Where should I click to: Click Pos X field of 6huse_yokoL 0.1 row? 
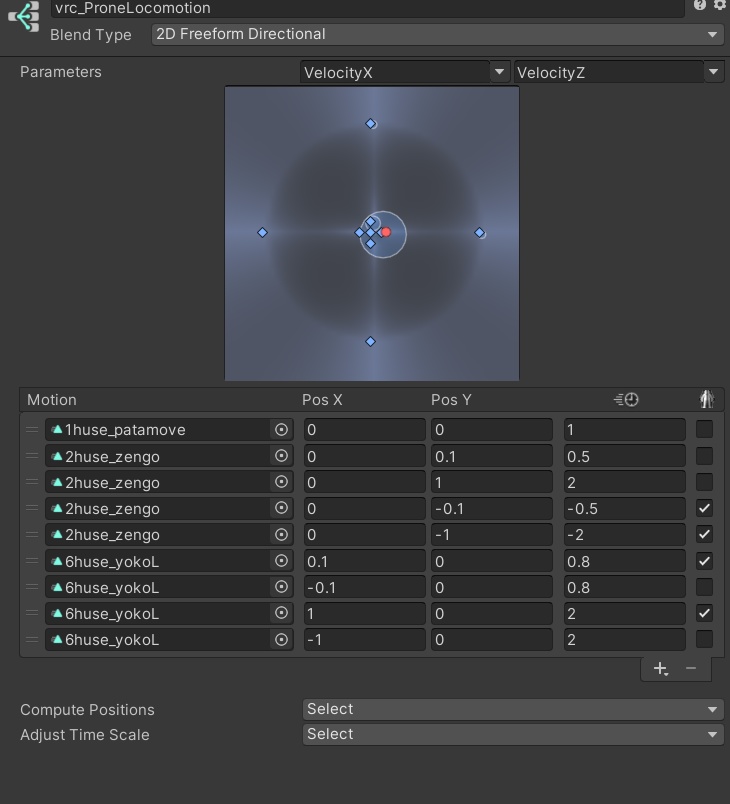coord(364,561)
